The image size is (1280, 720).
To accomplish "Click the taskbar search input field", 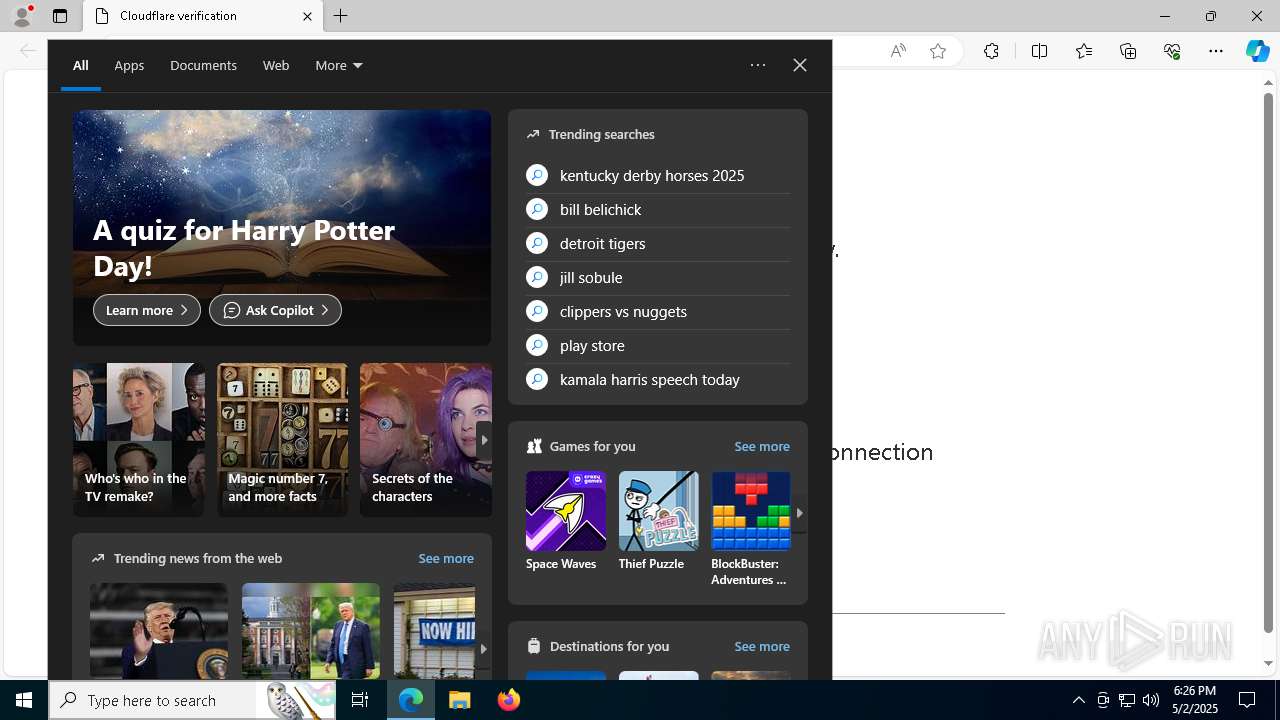I will point(192,700).
